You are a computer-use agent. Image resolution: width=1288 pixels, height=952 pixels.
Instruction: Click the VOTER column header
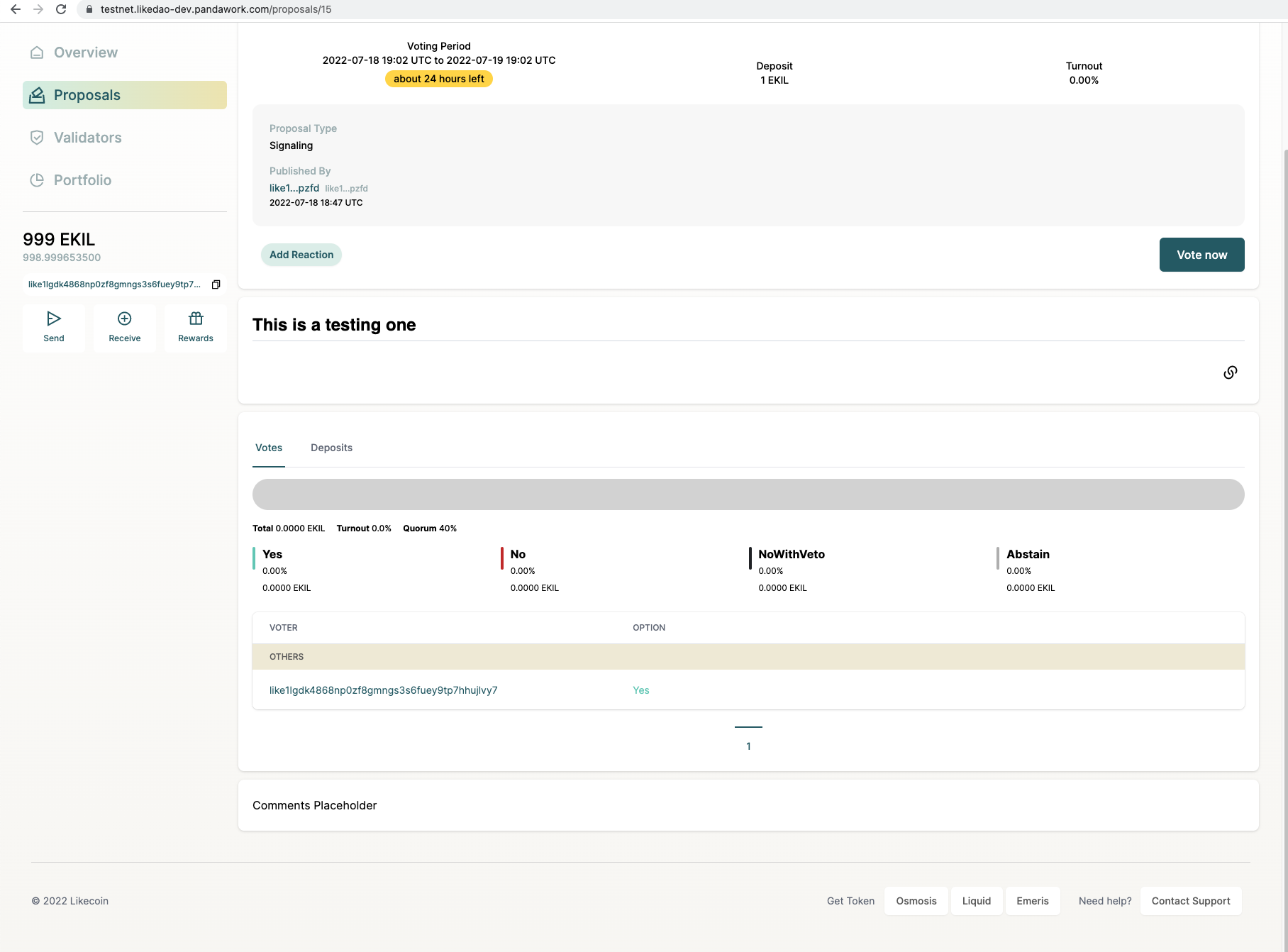tap(284, 628)
